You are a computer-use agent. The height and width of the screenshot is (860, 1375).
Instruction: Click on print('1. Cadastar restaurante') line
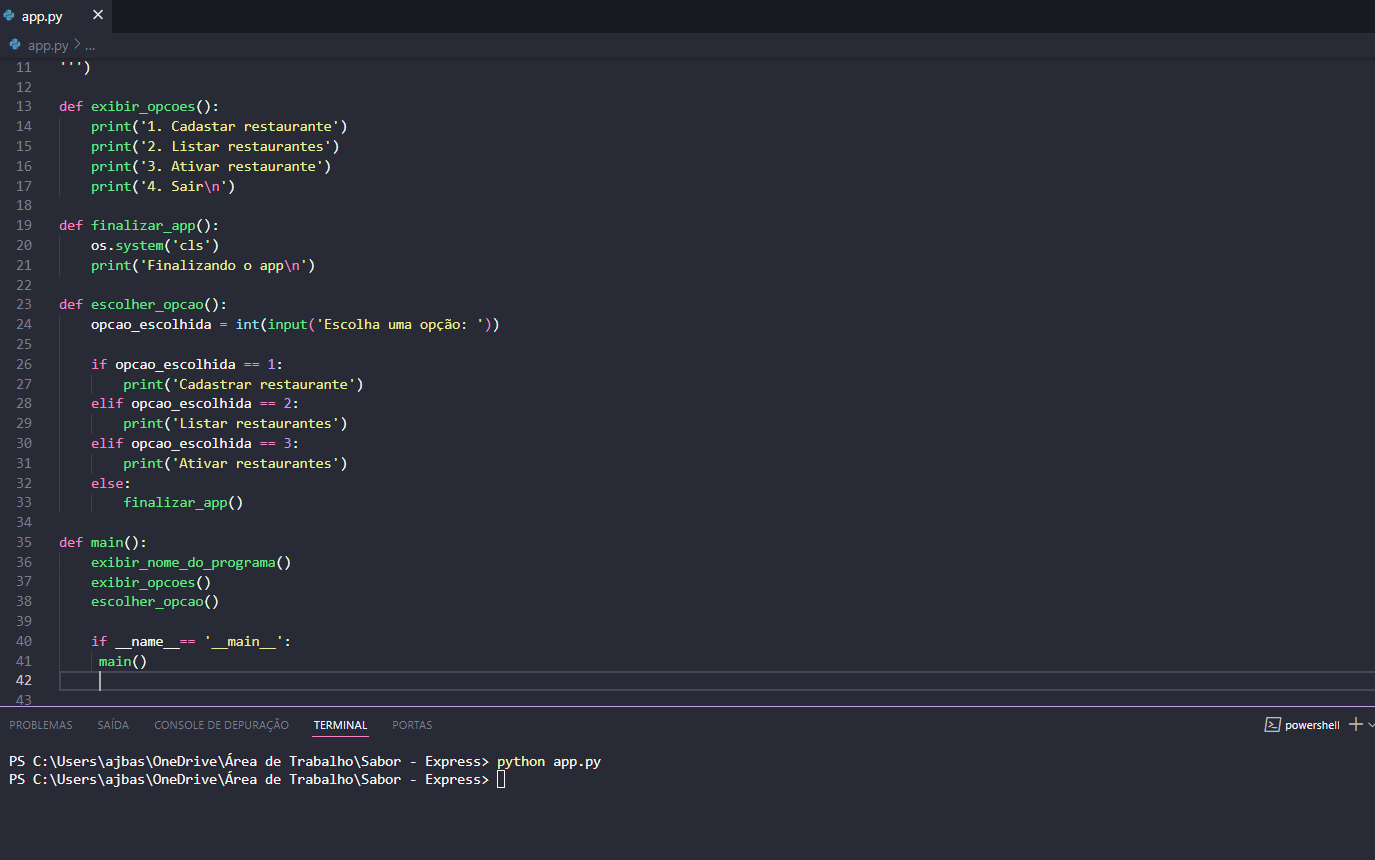(219, 126)
